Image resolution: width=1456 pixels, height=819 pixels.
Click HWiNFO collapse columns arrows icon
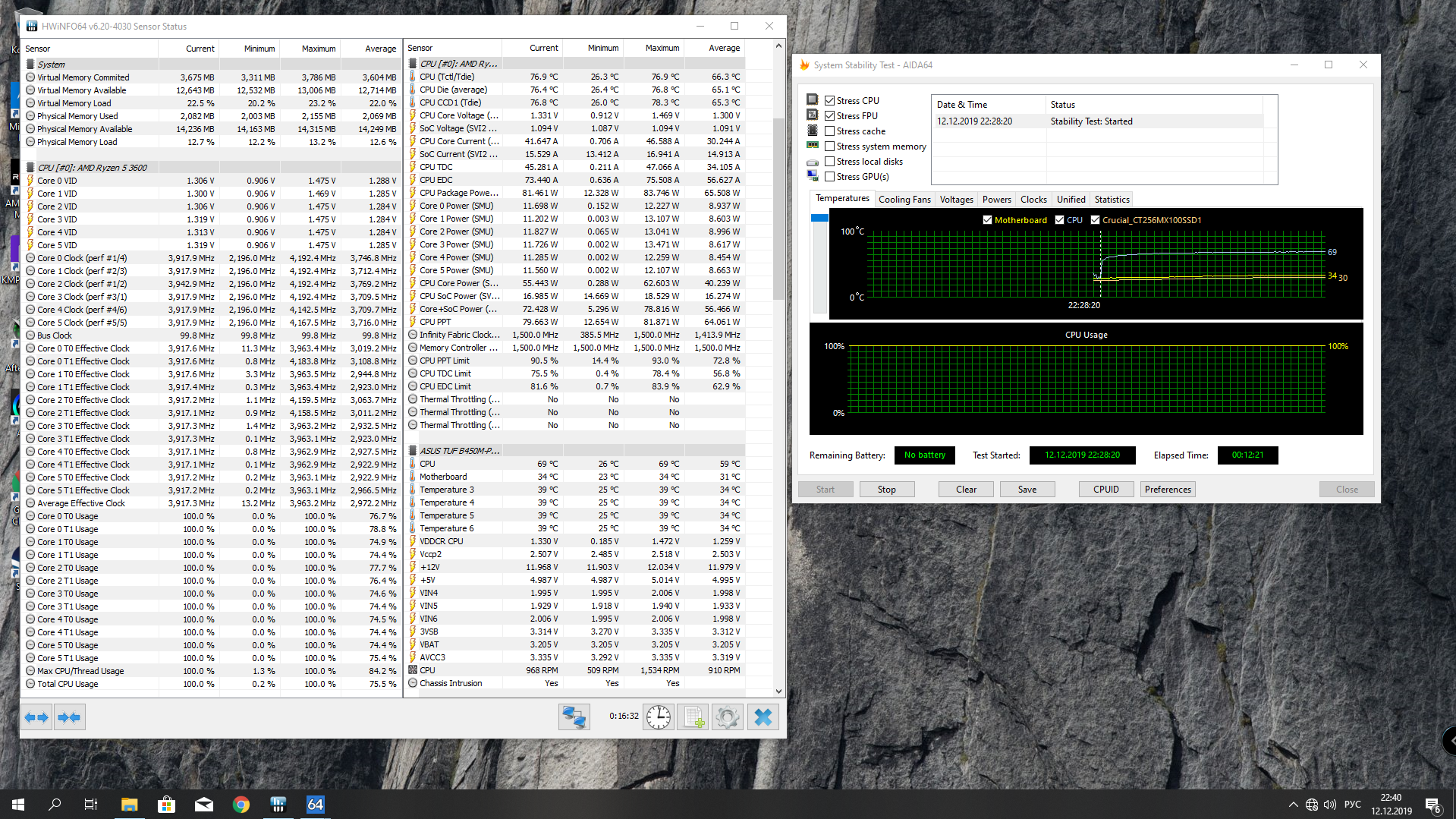[69, 717]
